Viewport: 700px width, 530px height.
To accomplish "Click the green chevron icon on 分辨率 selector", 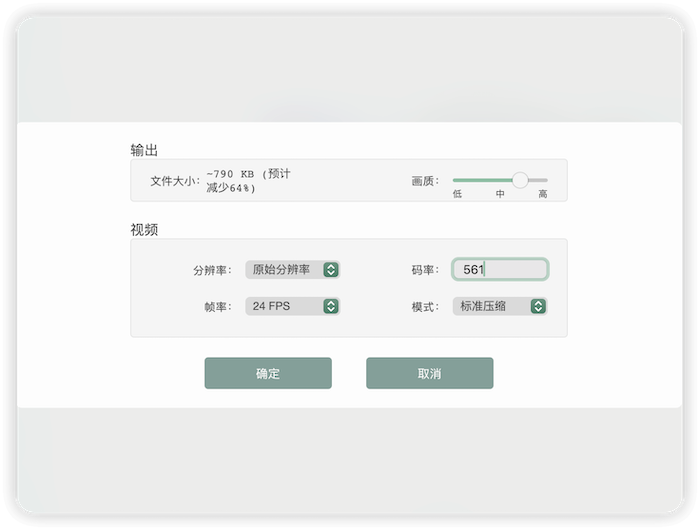I will click(331, 270).
